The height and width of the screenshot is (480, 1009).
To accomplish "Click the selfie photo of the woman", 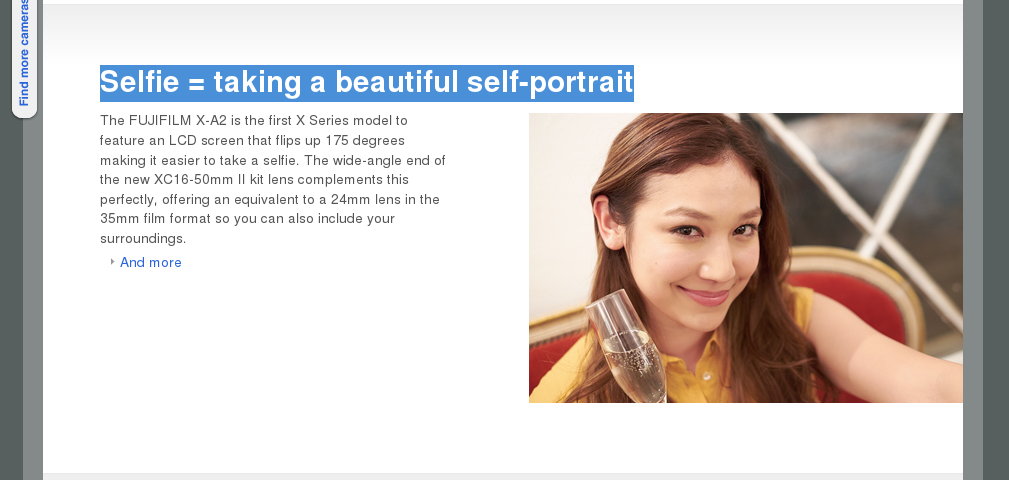I will coord(746,258).
